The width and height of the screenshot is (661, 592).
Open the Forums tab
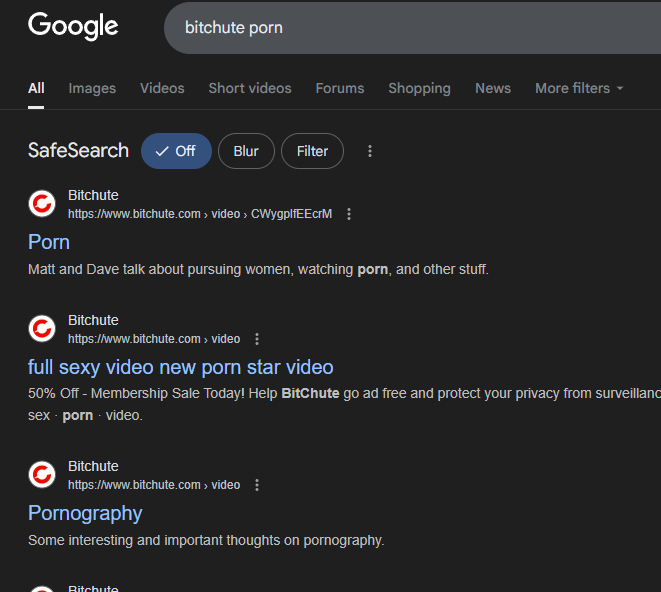(340, 88)
